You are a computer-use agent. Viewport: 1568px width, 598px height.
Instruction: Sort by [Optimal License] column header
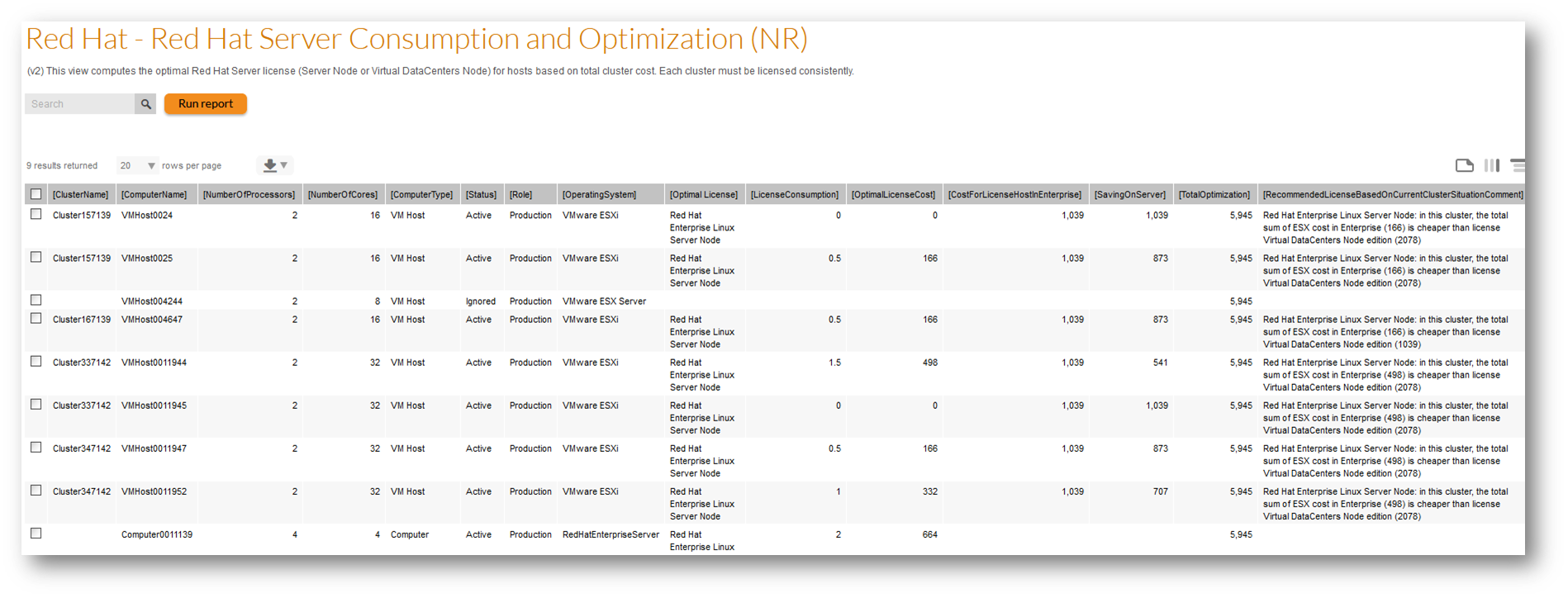(x=704, y=195)
